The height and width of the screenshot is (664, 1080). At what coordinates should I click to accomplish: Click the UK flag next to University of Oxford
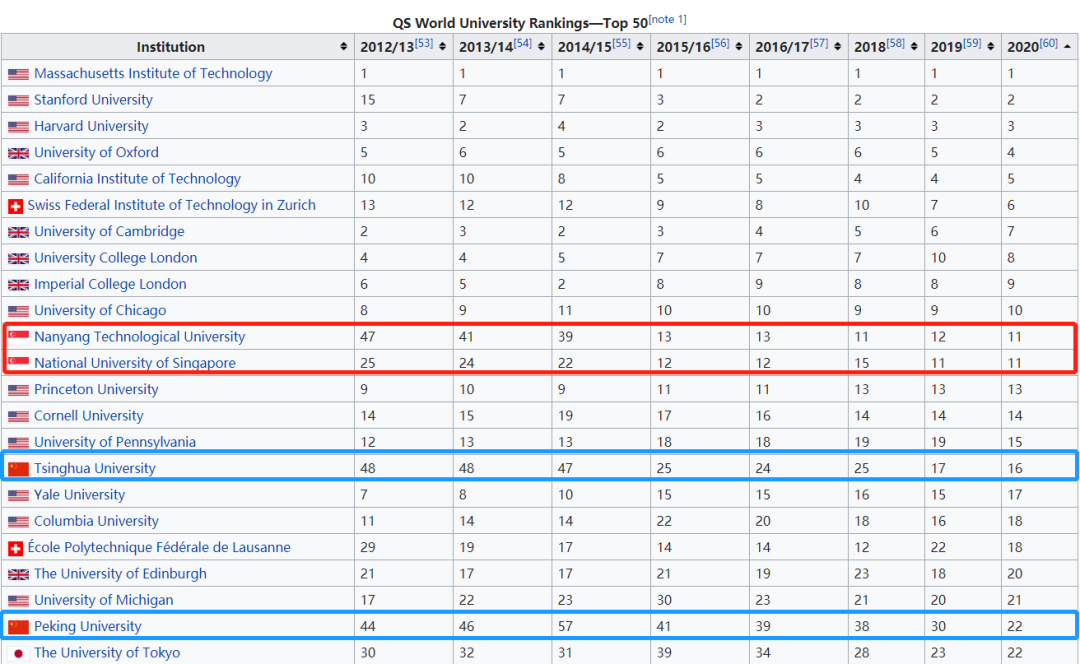(19, 153)
